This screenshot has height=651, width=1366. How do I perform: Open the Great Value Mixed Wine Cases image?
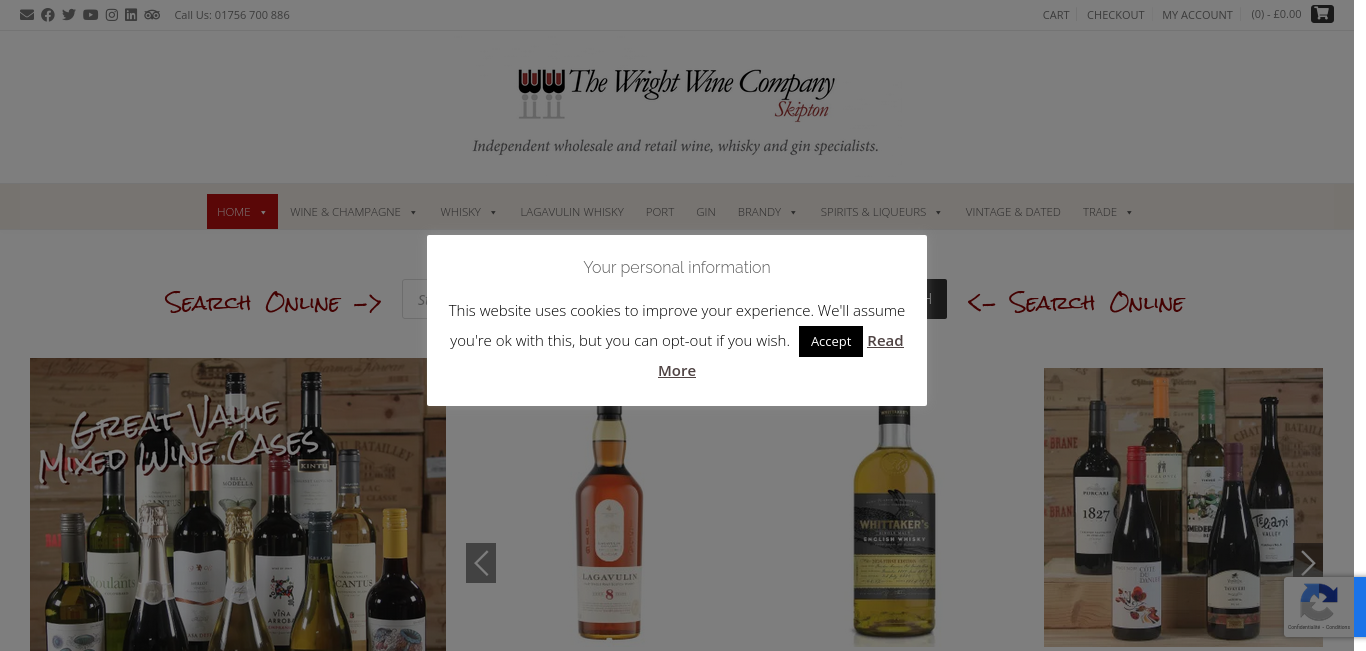(238, 504)
